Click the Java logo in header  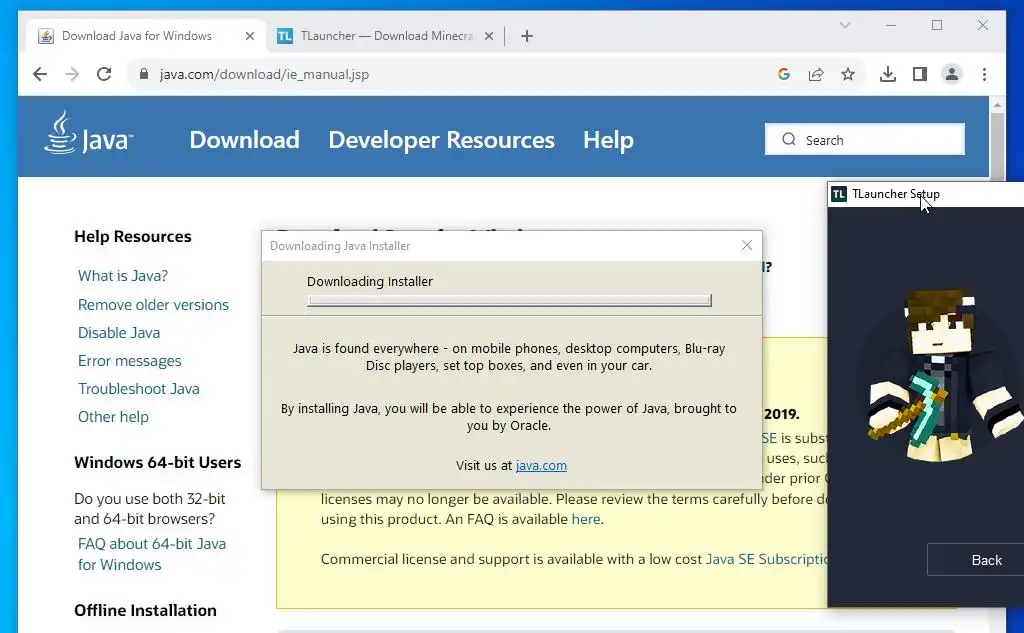(x=89, y=133)
